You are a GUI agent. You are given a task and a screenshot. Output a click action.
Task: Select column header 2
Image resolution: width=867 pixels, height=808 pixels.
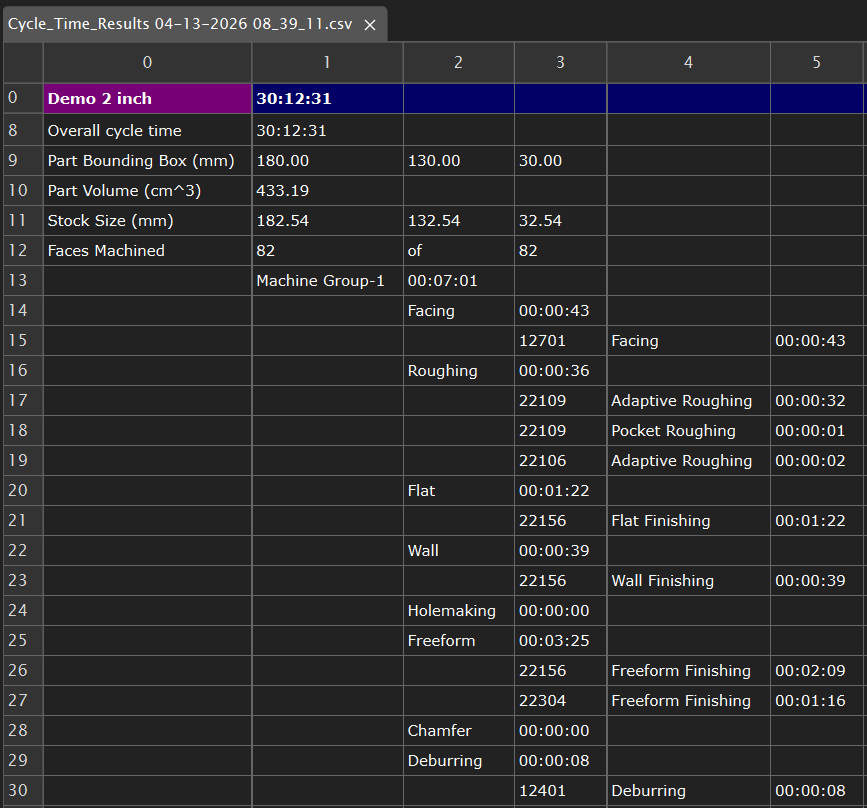click(x=458, y=62)
